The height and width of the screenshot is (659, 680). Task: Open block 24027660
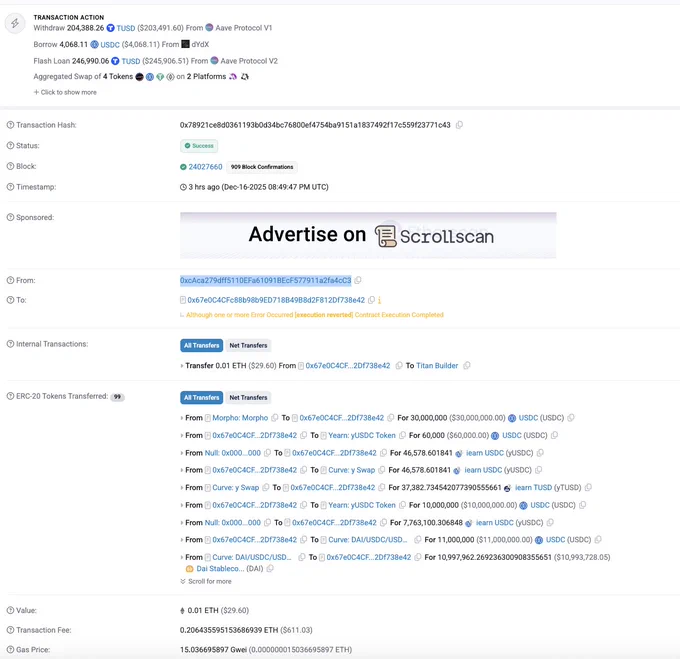pyautogui.click(x=205, y=166)
